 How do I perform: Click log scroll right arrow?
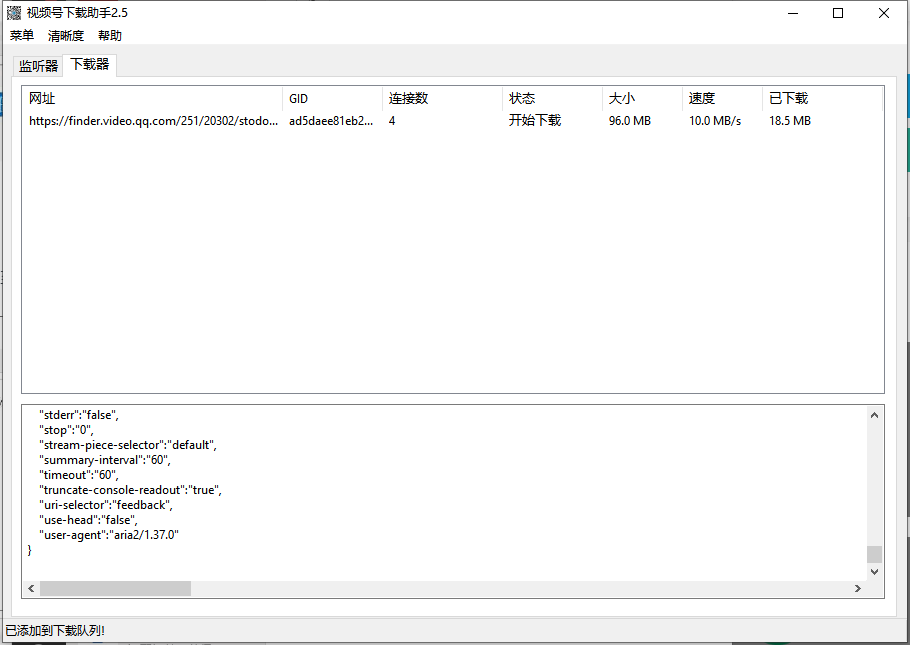click(x=858, y=589)
